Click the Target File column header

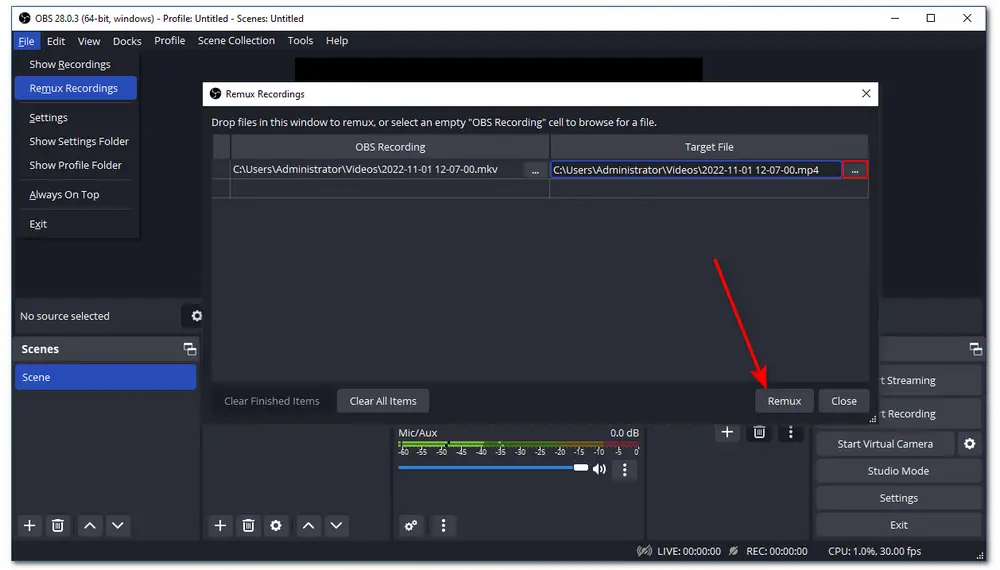709,147
